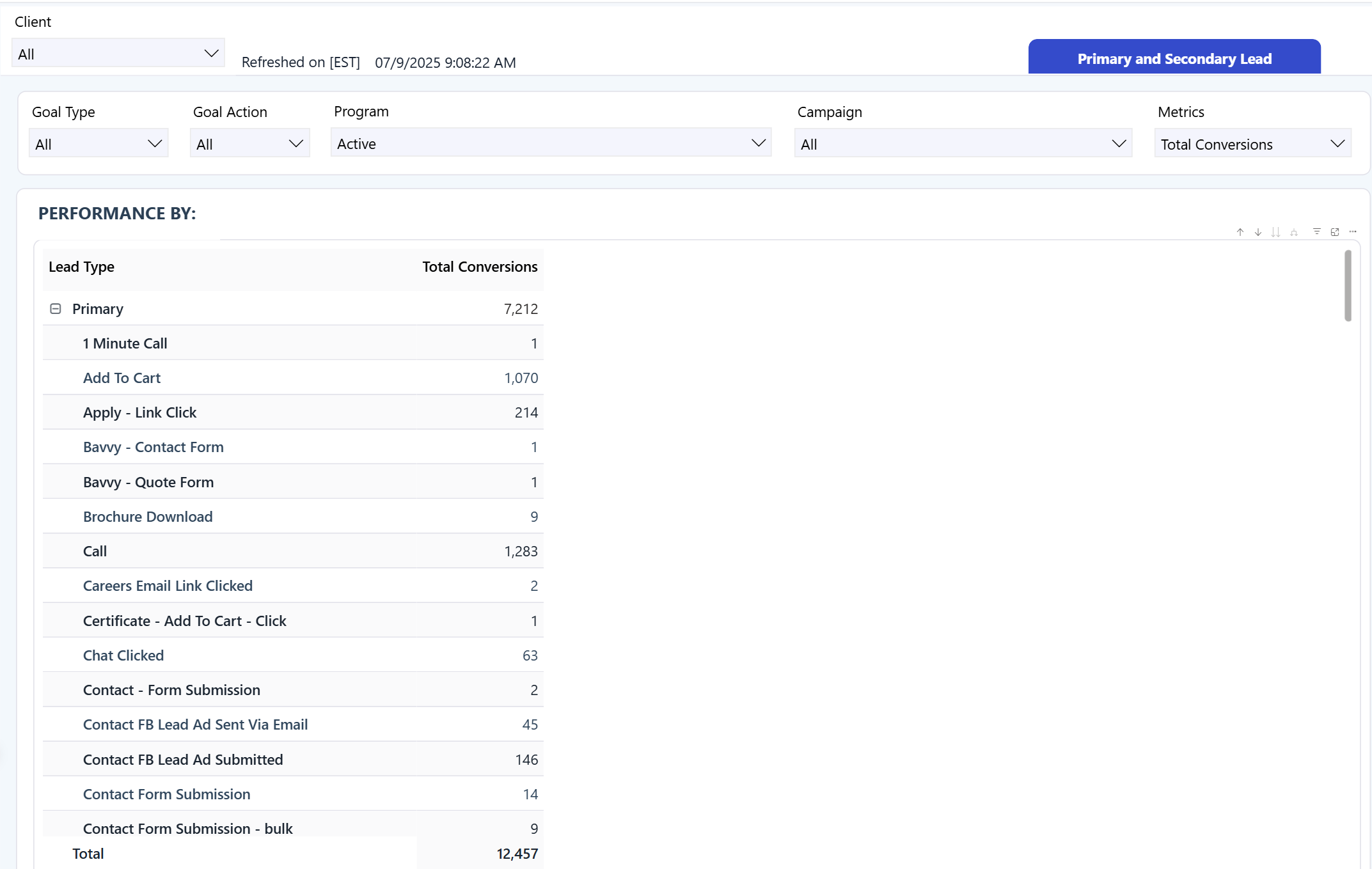1372x869 pixels.
Task: Open the Client dropdown
Action: 118,54
